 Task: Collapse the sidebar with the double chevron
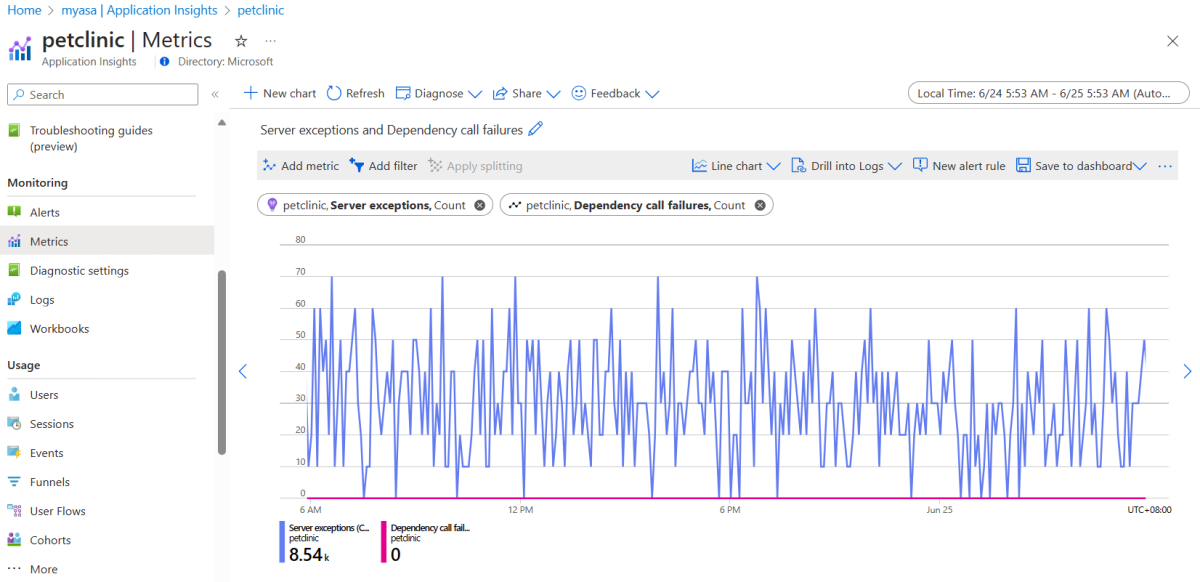pyautogui.click(x=215, y=94)
